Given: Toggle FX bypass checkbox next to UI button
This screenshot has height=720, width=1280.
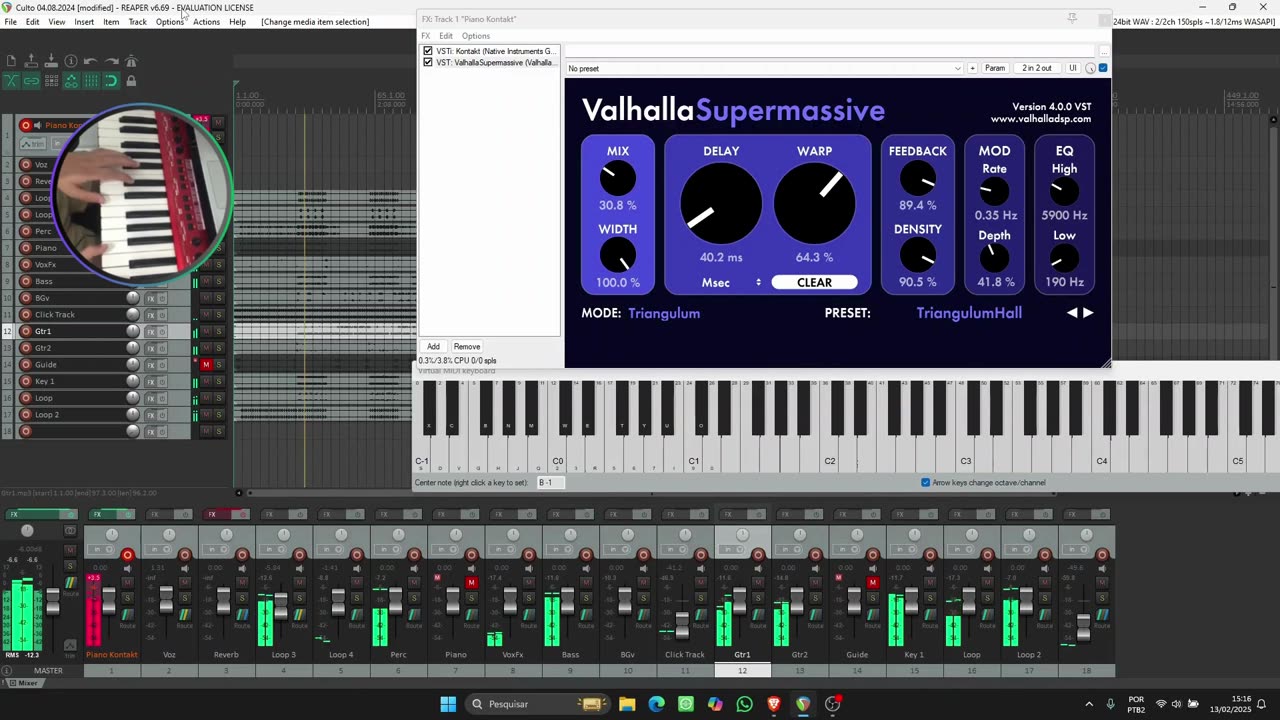Looking at the screenshot, I should [x=1103, y=68].
